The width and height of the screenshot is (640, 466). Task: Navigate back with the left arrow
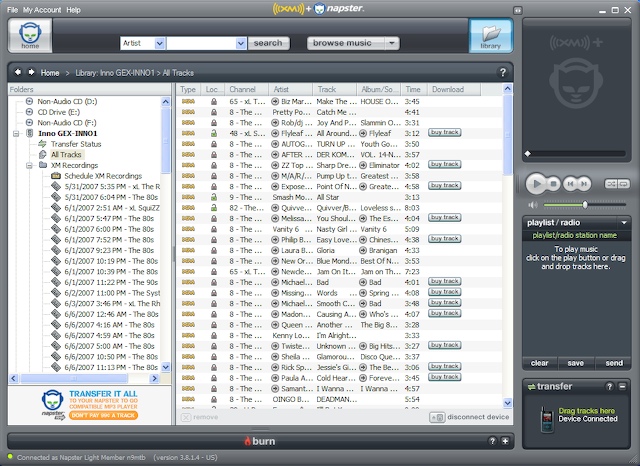tap(18, 72)
